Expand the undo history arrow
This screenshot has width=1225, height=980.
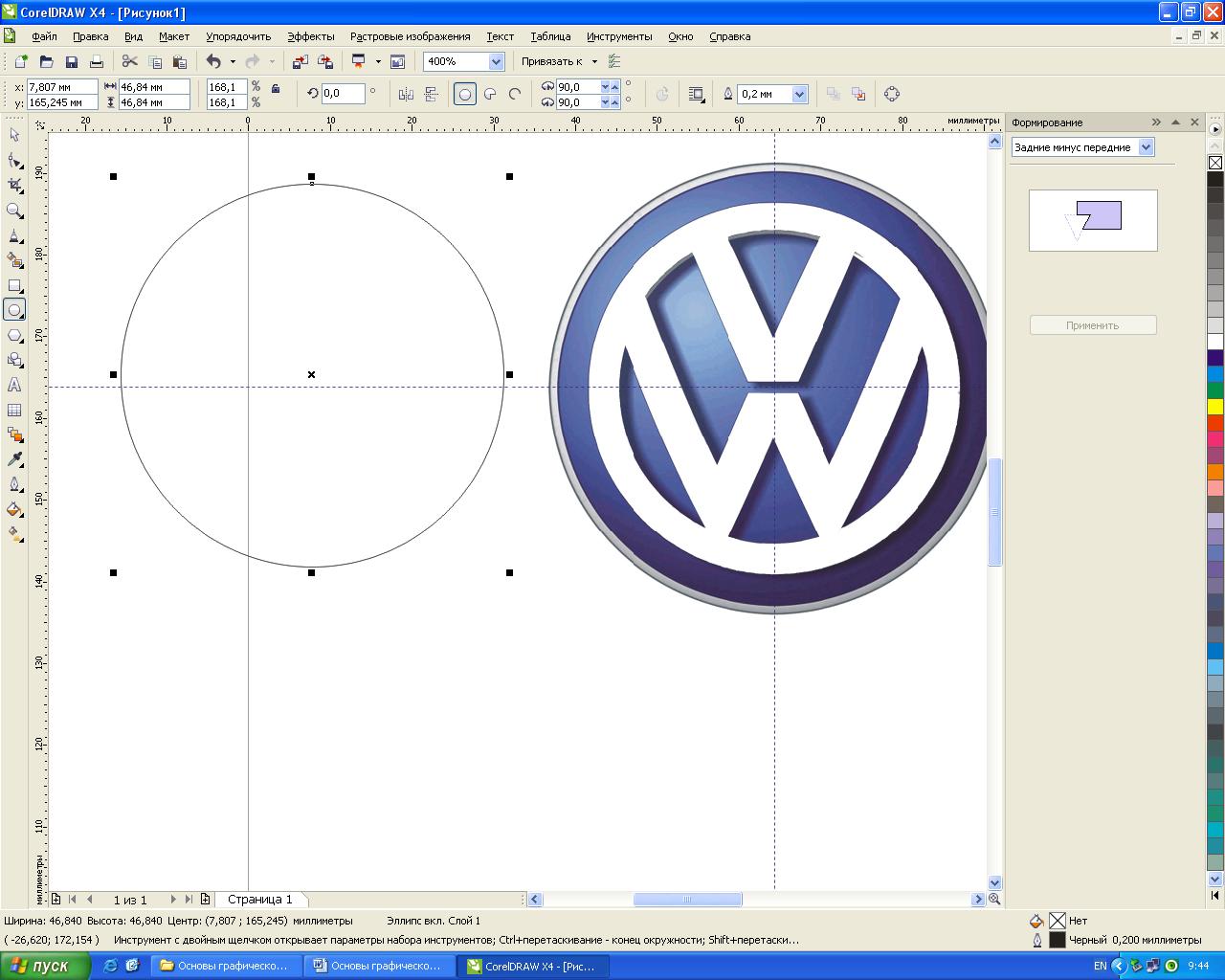coord(233,61)
